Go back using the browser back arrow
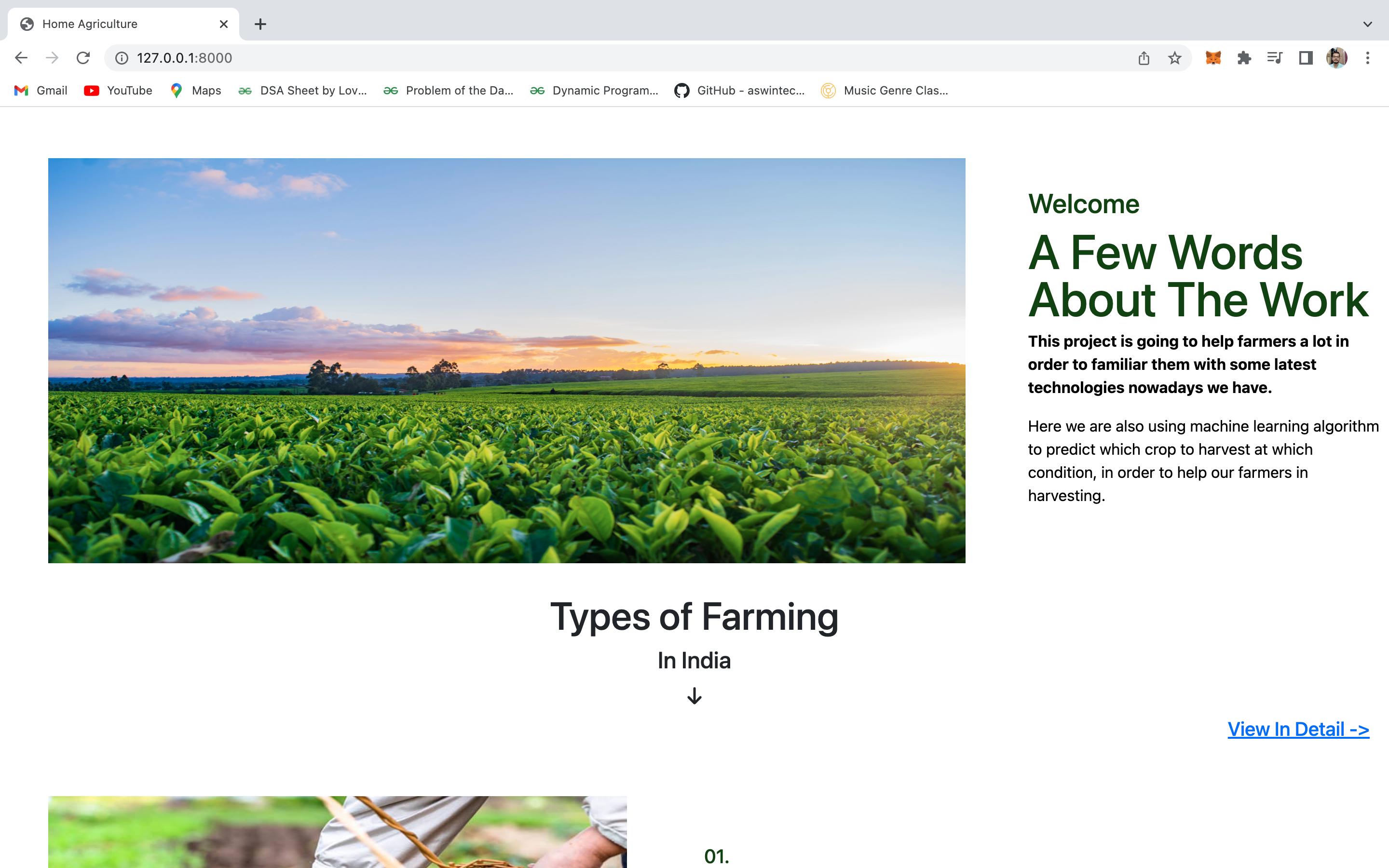Screen dimensions: 1389x868 [21, 58]
